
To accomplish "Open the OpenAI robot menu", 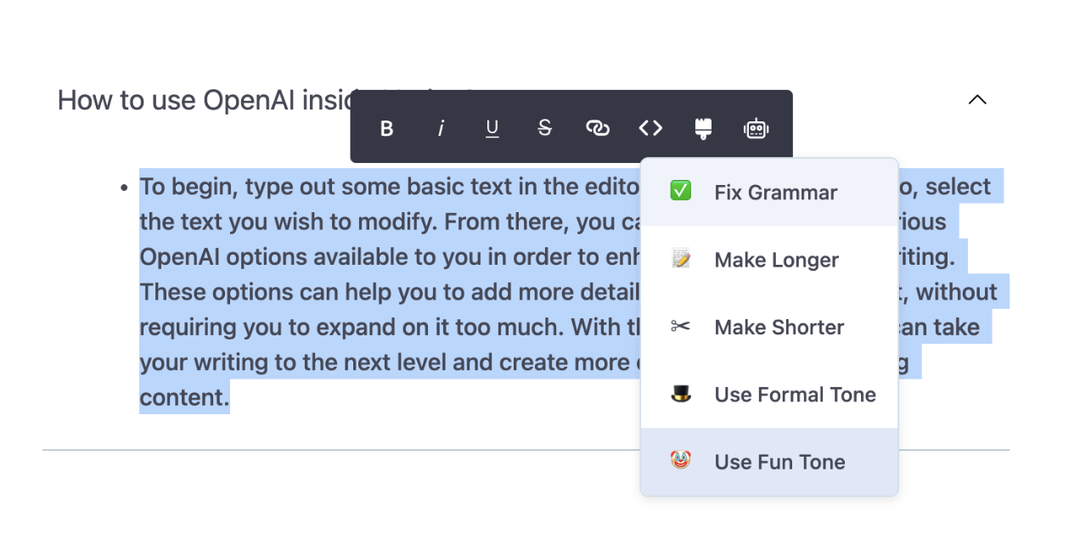I will click(x=756, y=128).
